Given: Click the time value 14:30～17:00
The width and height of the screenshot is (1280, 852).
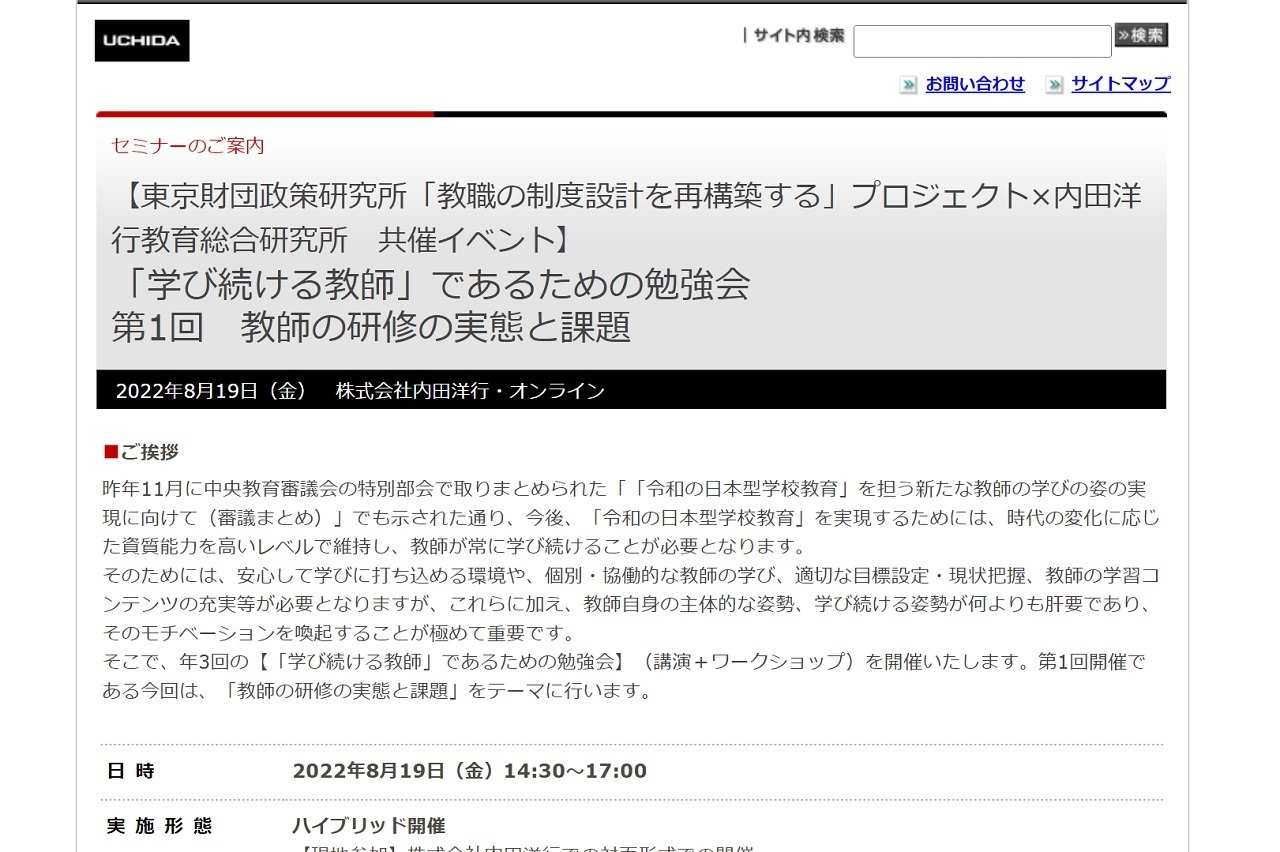Looking at the screenshot, I should click(575, 771).
